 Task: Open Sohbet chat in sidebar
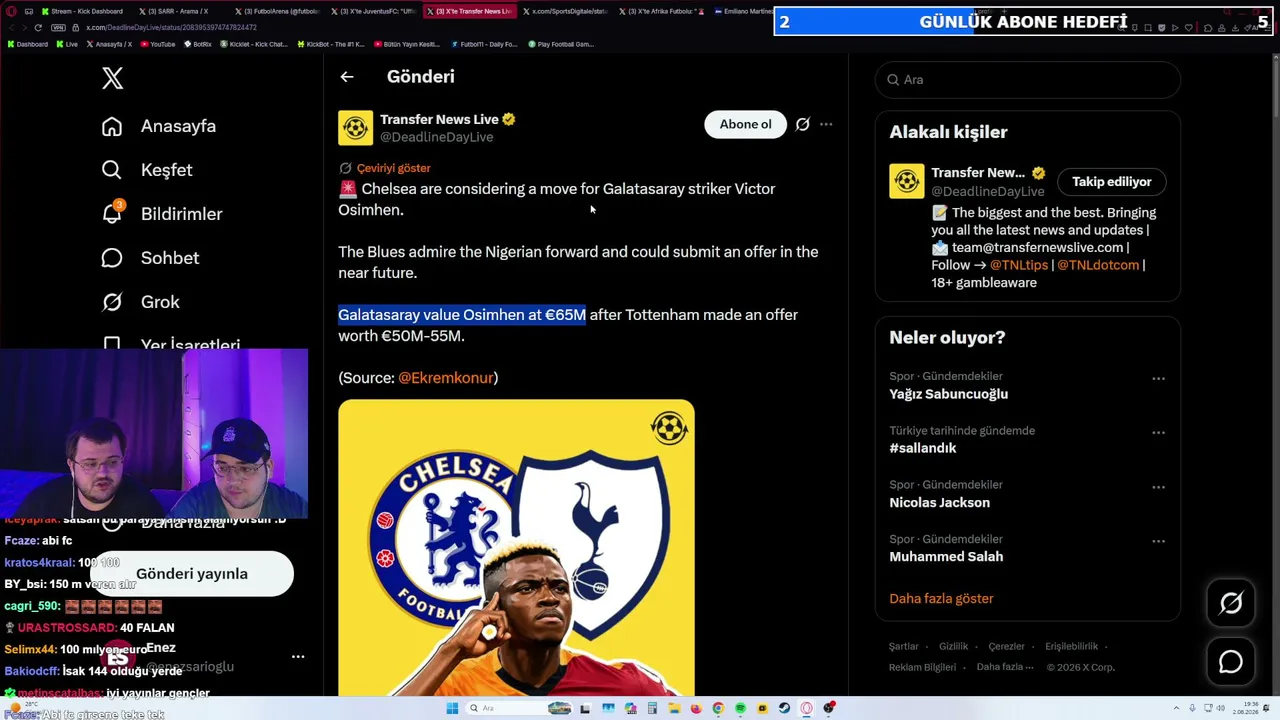(x=150, y=258)
